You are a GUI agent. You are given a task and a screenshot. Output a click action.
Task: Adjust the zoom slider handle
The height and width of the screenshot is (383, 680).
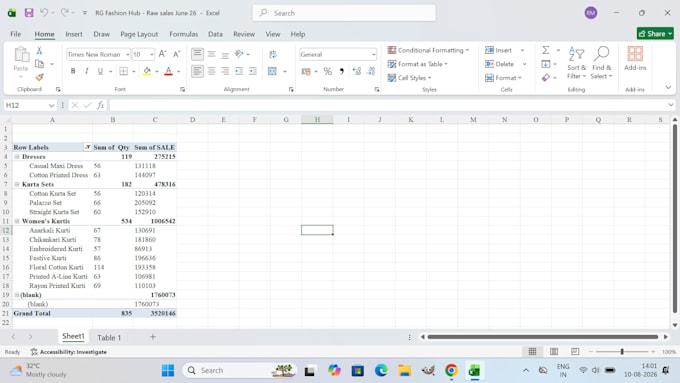[622, 351]
